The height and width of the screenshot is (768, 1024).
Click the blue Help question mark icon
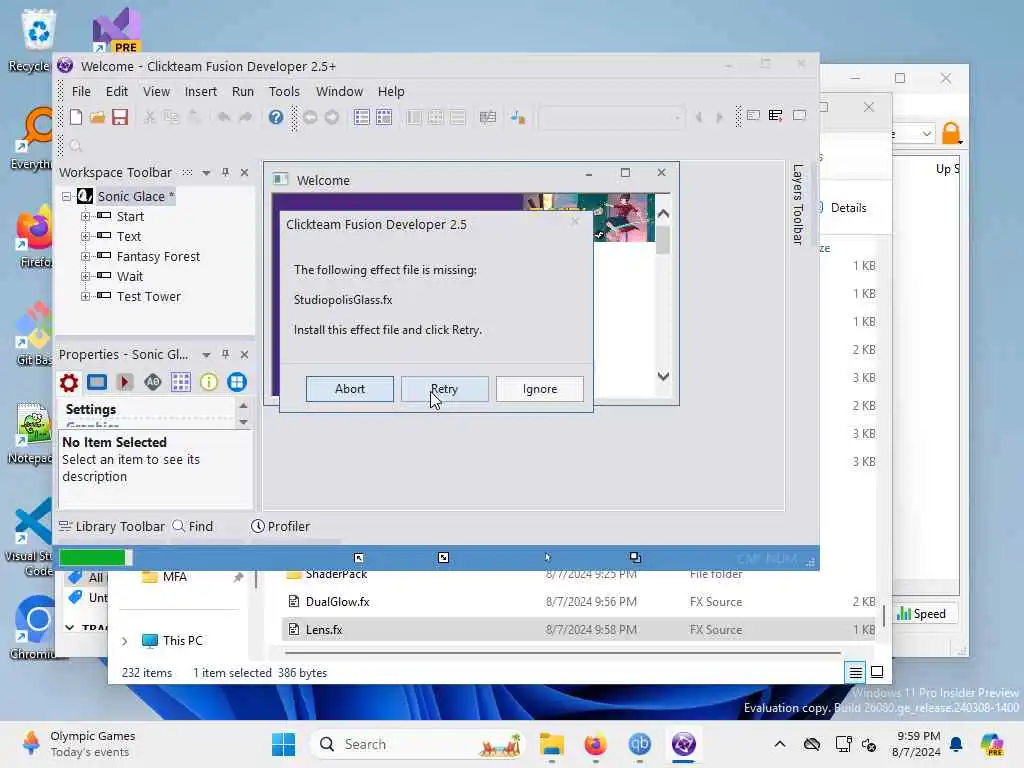(276, 117)
